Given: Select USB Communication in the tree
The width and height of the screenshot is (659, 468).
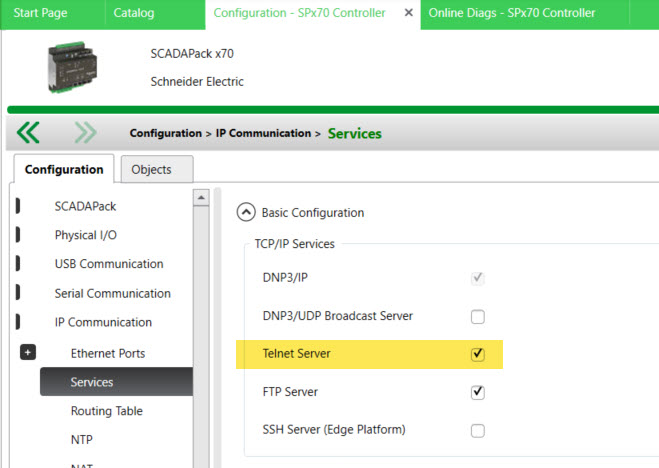Looking at the screenshot, I should (x=109, y=264).
